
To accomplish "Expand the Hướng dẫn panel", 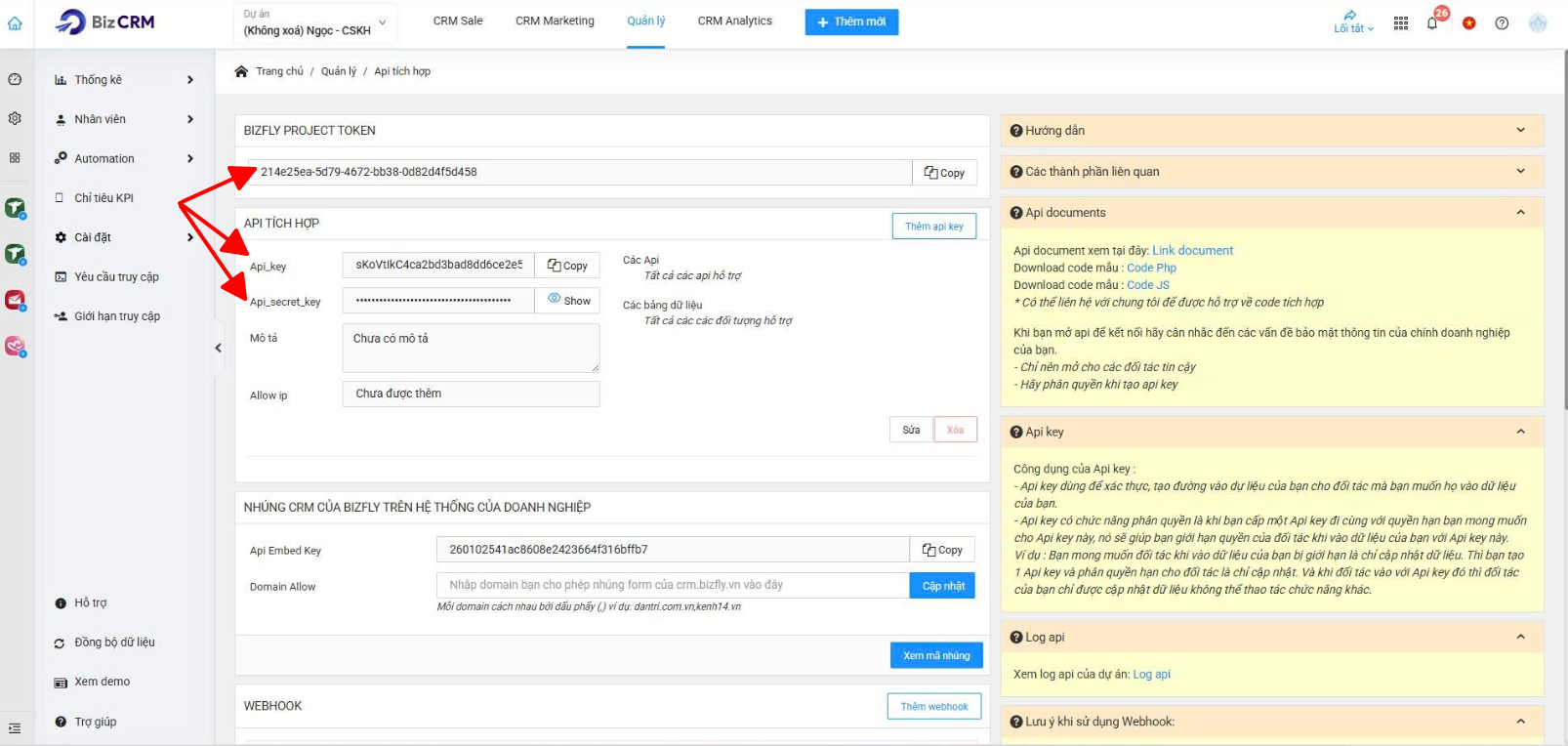I will pyautogui.click(x=1520, y=131).
